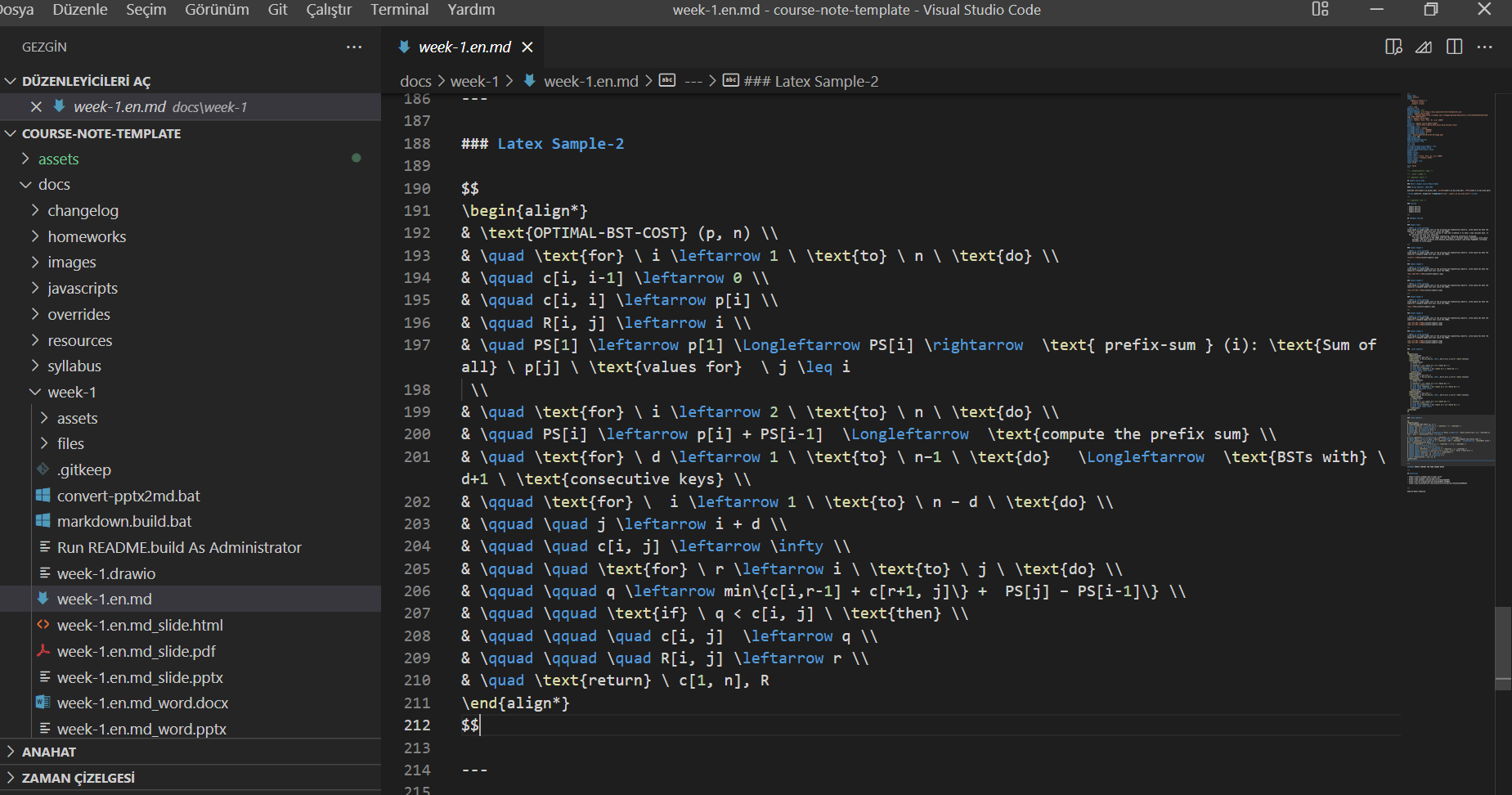Expand the top-level assets folder
The width and height of the screenshot is (1512, 795).
coord(25,159)
